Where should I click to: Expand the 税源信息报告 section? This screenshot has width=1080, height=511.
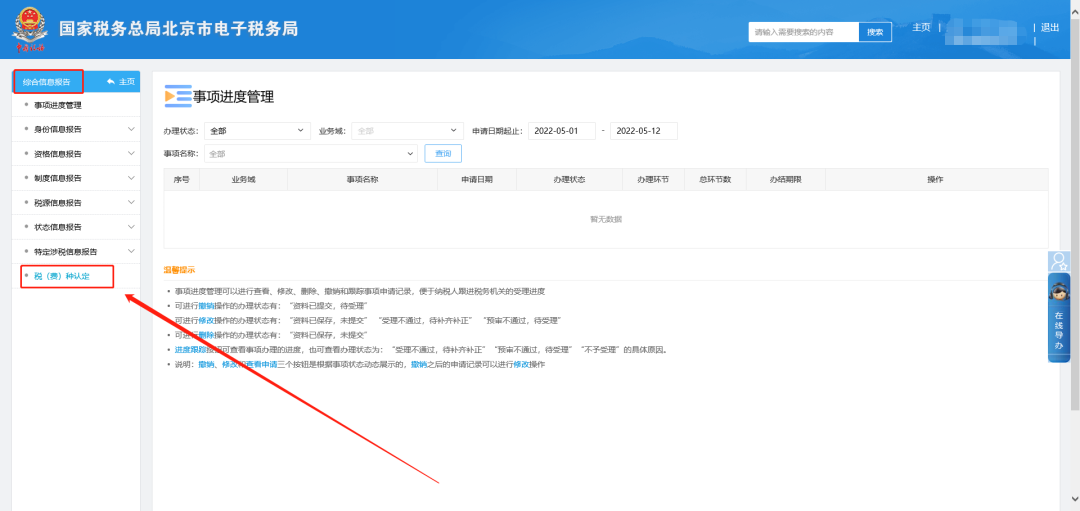pyautogui.click(x=130, y=202)
